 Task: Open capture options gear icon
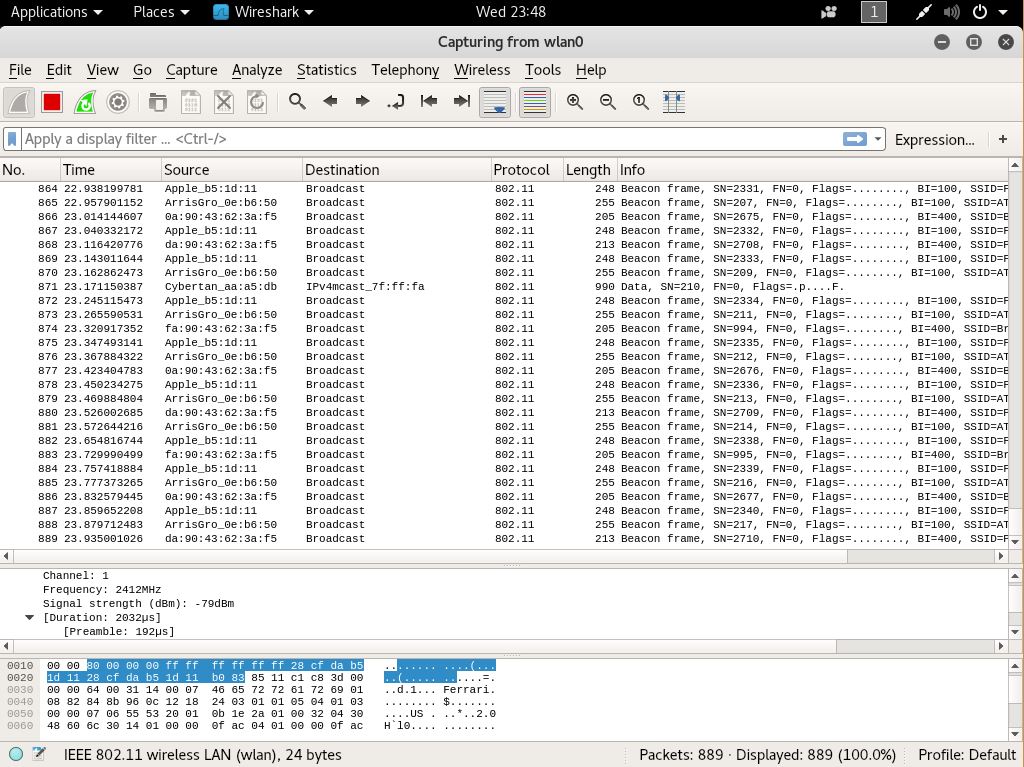click(118, 102)
